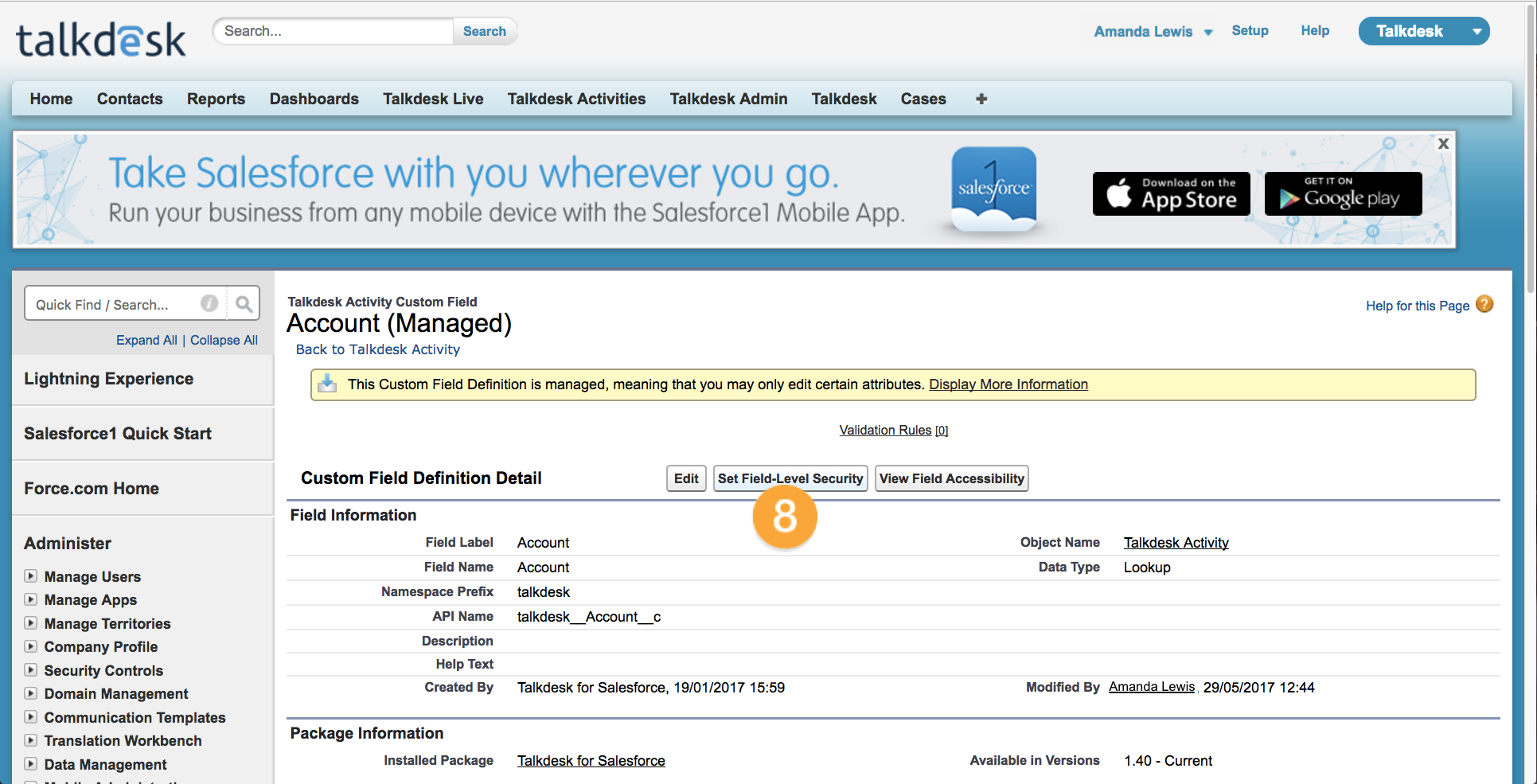Viewport: 1537px width, 784px height.
Task: Expand Data Management in sidebar
Action: point(30,763)
